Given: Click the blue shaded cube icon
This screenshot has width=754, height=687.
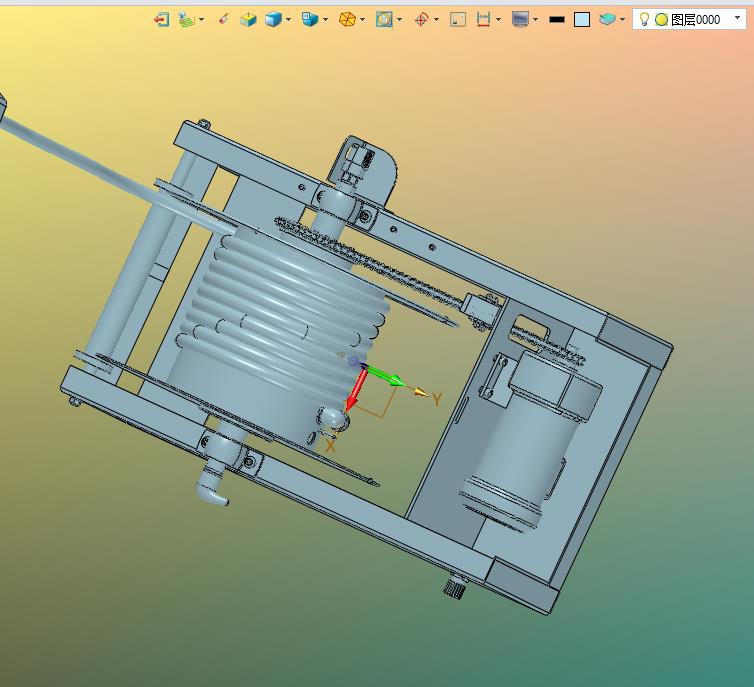Looking at the screenshot, I should click(x=273, y=20).
